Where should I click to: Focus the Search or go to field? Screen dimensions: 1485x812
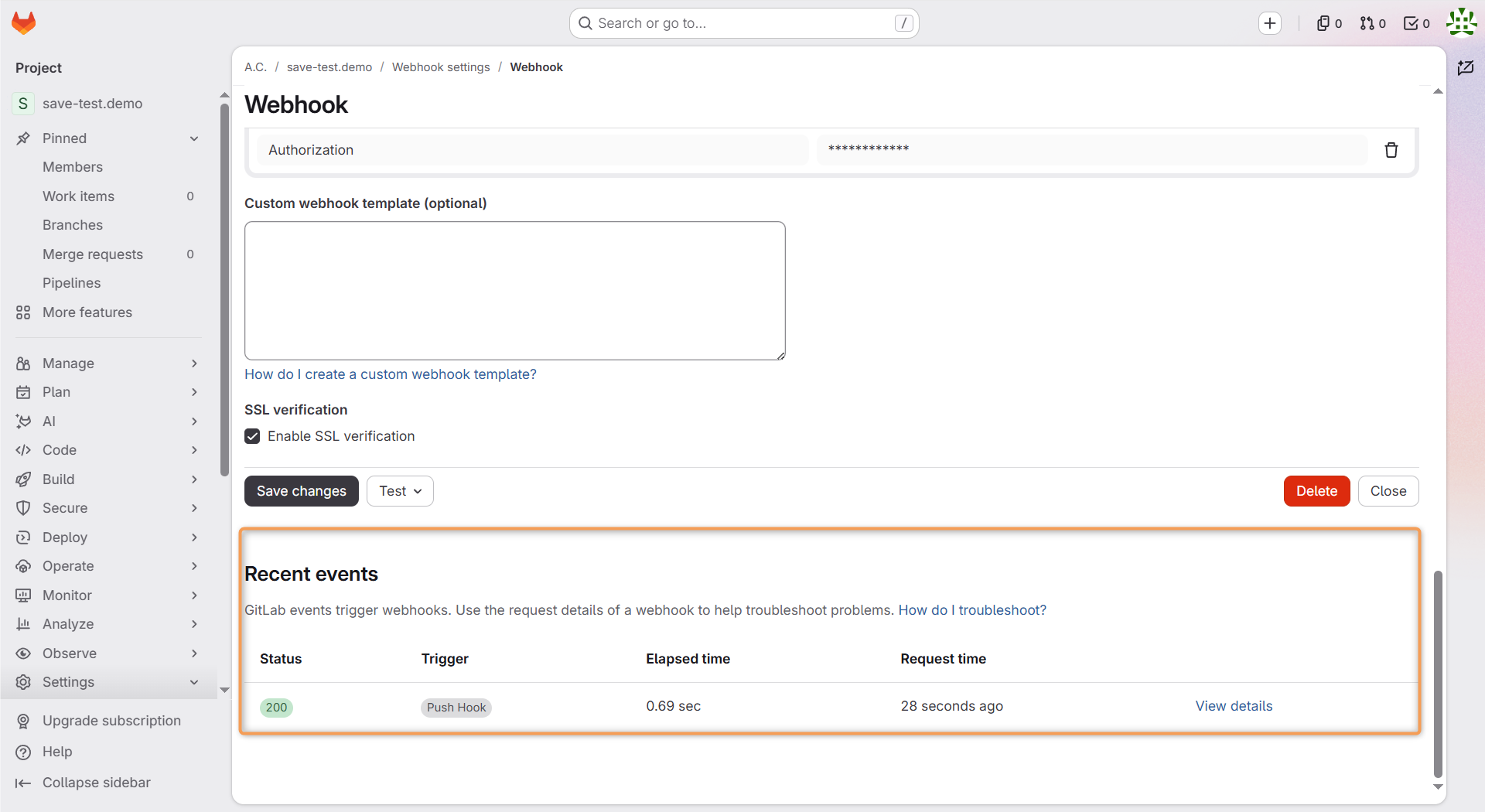(744, 23)
